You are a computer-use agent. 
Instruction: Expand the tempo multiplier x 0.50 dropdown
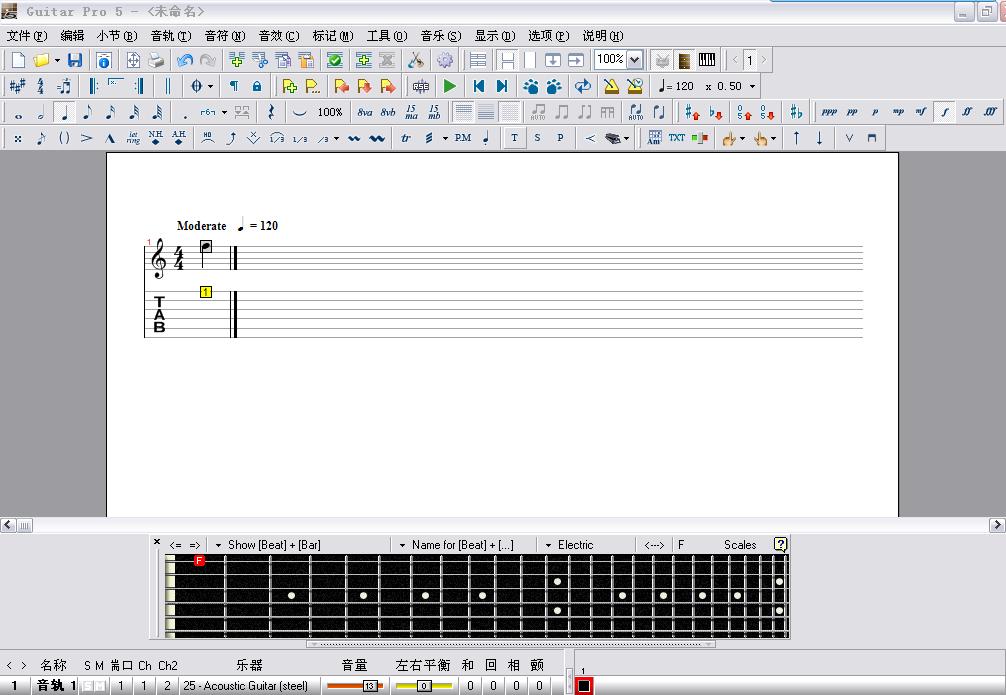tap(752, 86)
